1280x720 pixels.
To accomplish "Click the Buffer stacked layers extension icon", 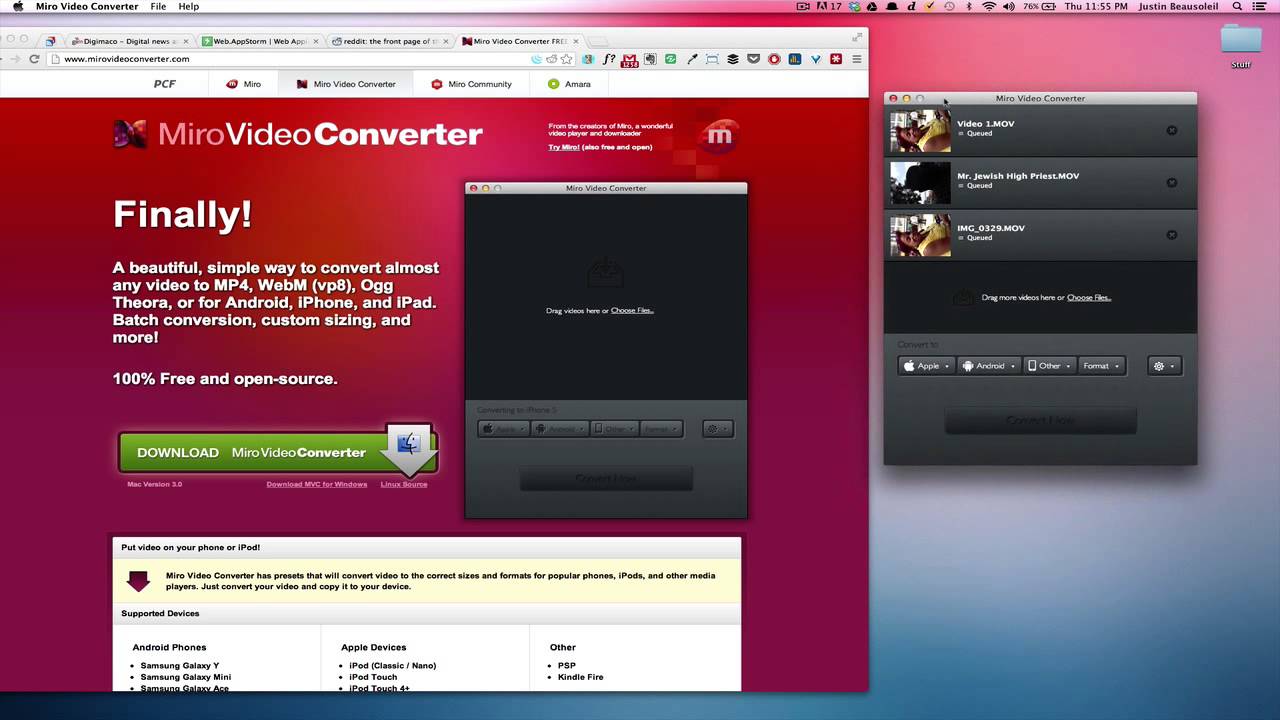I will tap(732, 59).
